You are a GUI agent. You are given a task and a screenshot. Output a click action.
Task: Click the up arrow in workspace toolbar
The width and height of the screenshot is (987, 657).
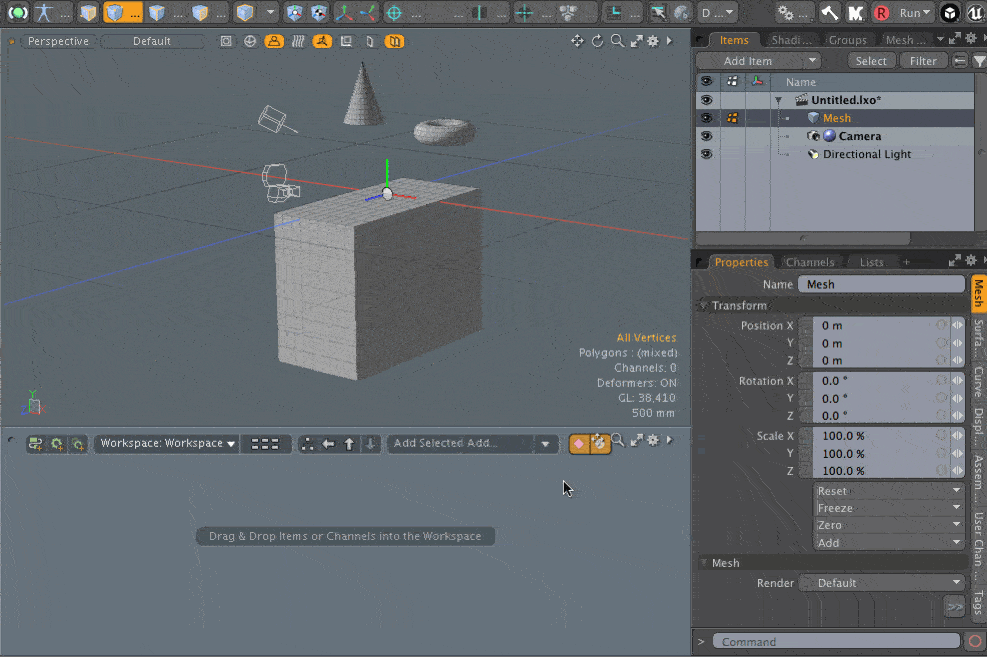[349, 443]
